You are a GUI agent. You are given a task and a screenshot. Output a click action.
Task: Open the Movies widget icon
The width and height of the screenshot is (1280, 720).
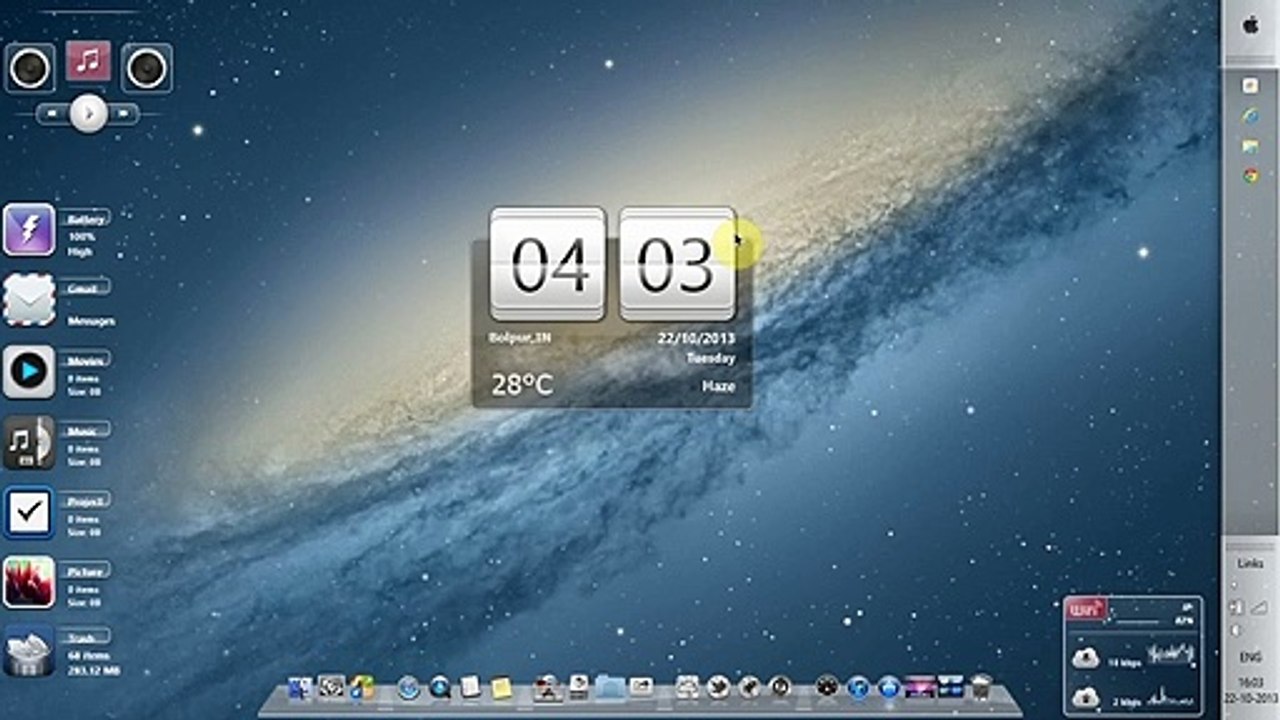tap(29, 372)
